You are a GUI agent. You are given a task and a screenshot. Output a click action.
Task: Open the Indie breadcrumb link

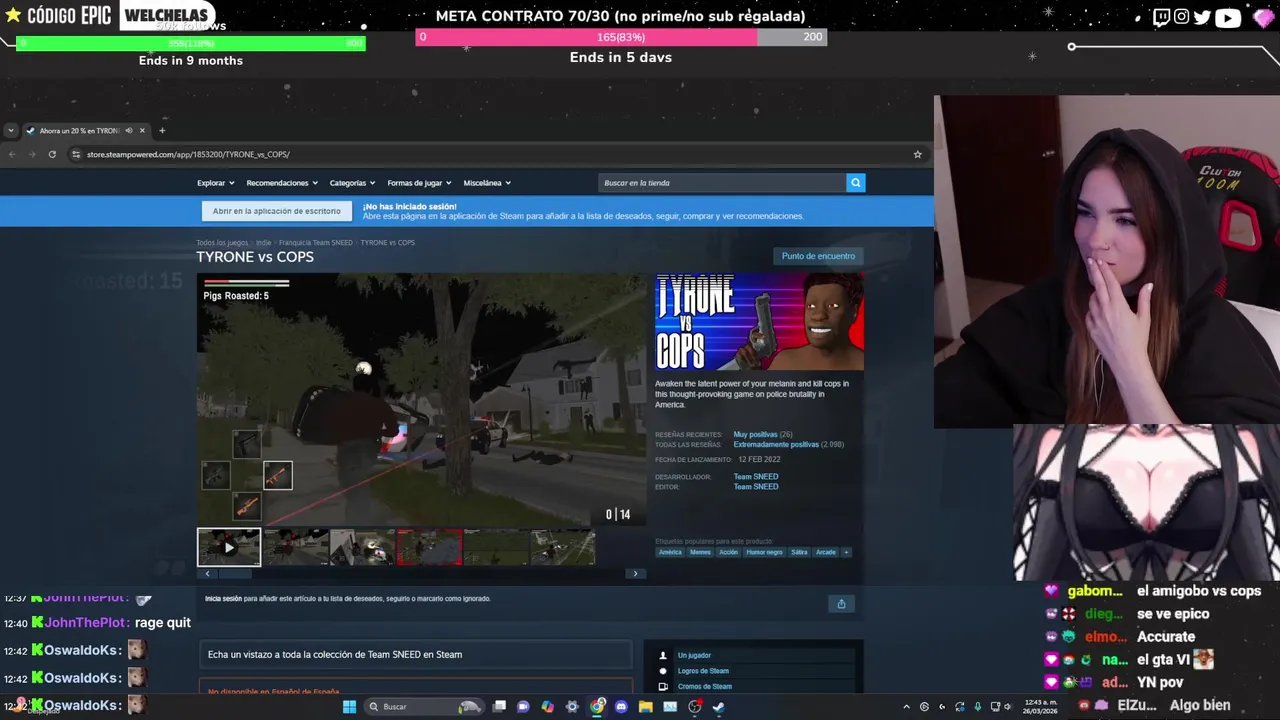pyautogui.click(x=263, y=242)
